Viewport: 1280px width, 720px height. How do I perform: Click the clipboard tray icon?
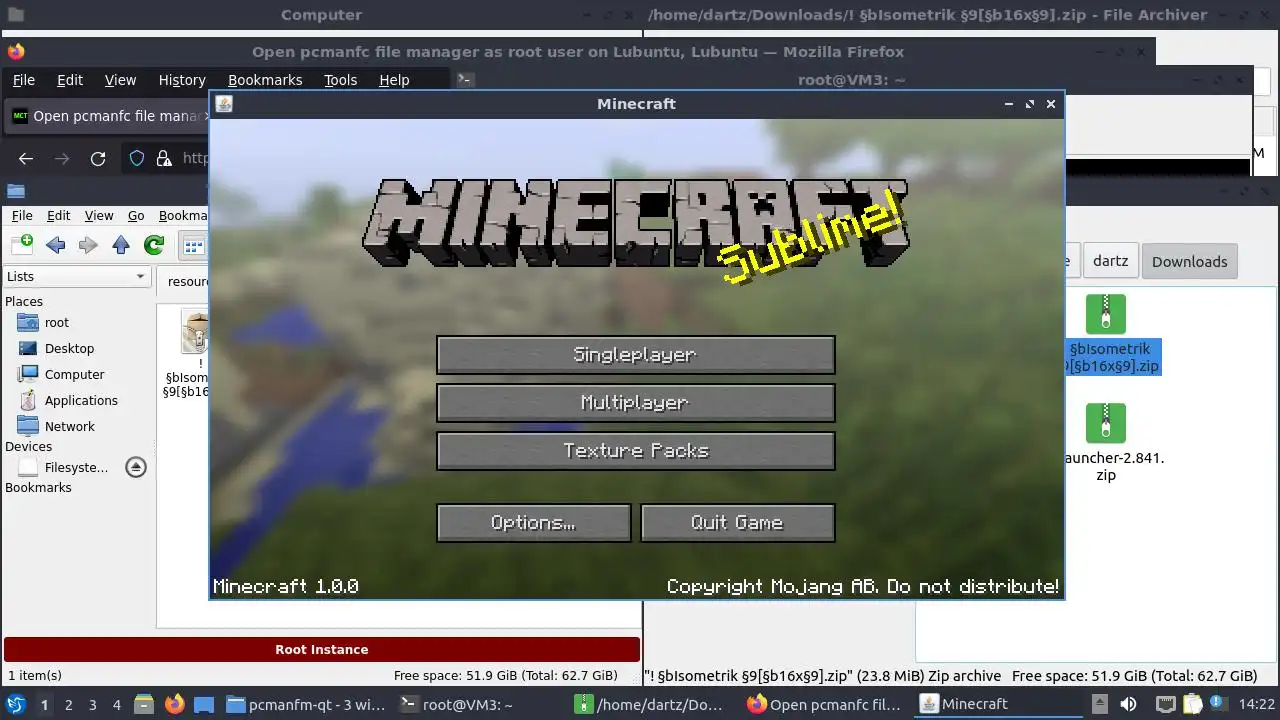click(1192, 704)
